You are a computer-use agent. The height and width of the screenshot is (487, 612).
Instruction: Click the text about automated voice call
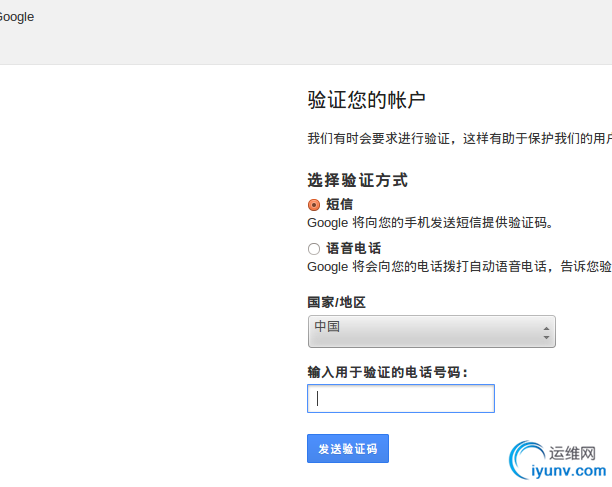[459, 267]
